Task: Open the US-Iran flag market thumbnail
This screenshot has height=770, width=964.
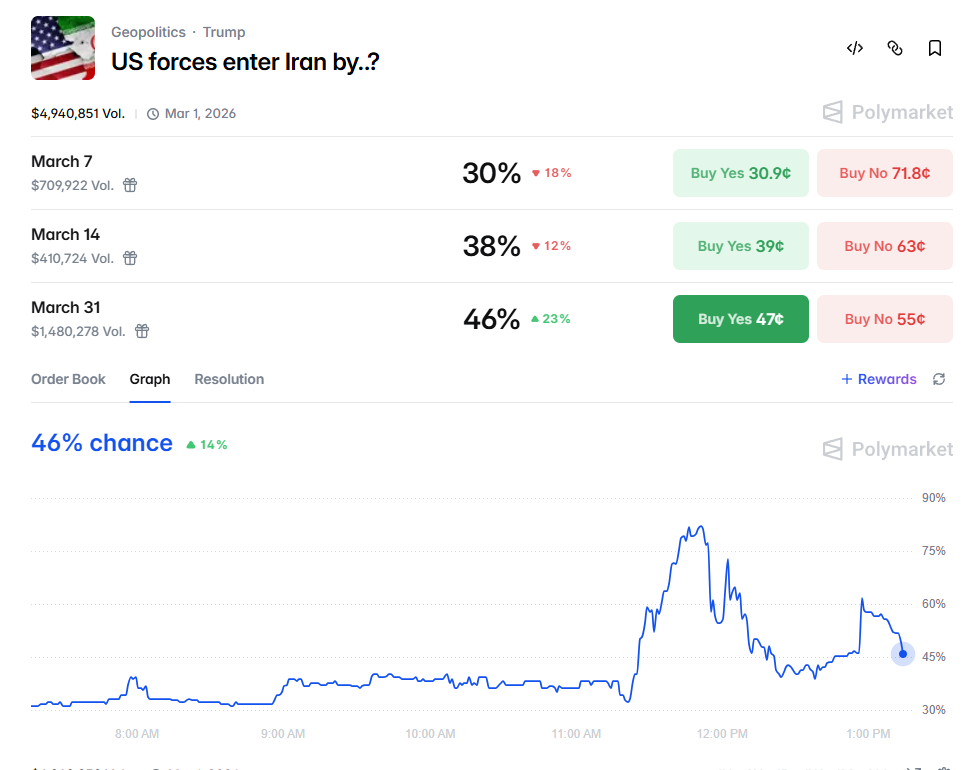Action: [x=63, y=48]
